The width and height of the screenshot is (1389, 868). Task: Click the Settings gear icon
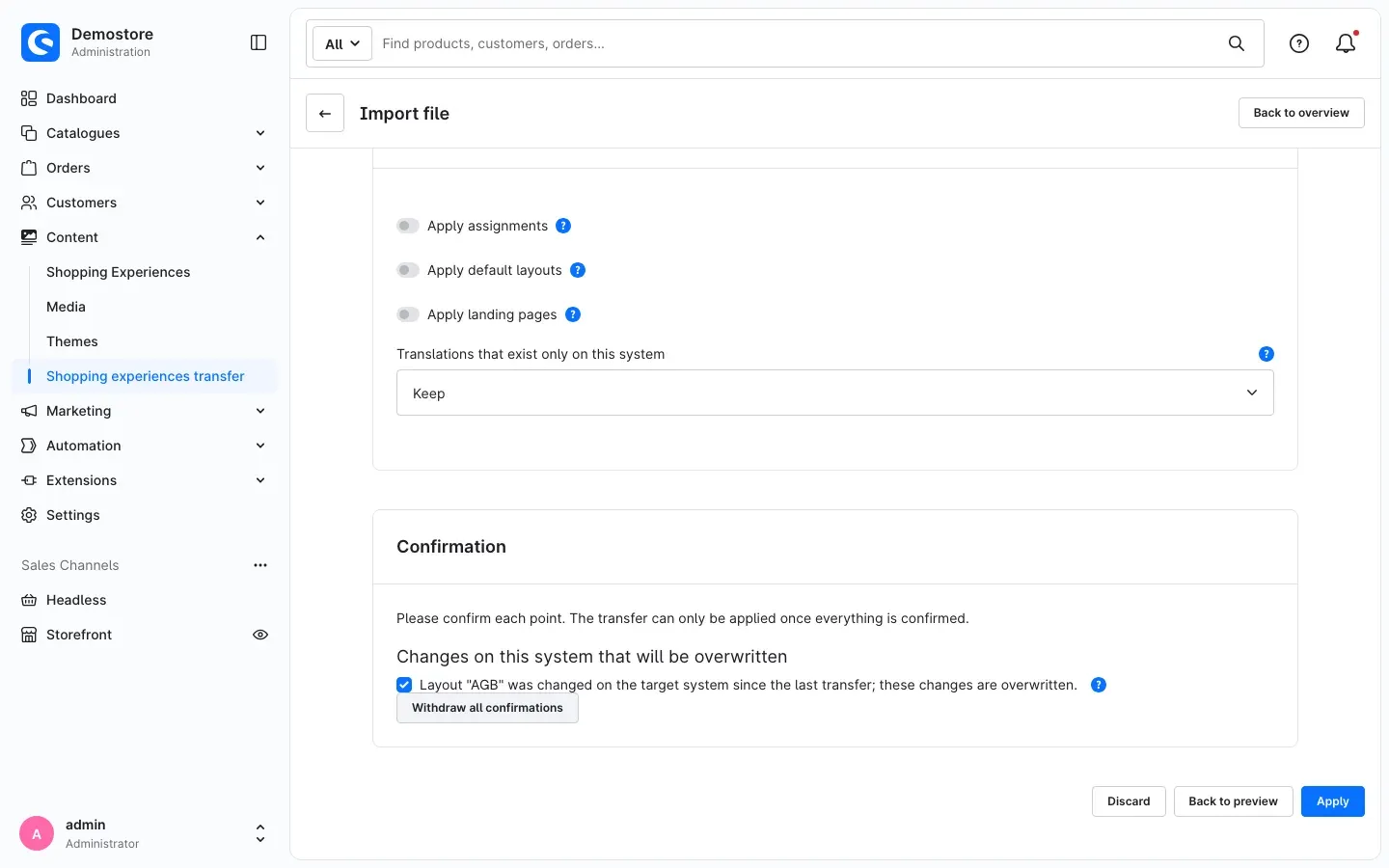coord(29,515)
